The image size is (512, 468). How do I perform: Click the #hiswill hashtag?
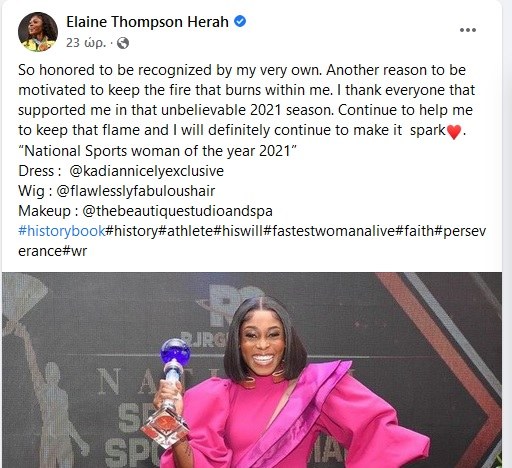(238, 231)
